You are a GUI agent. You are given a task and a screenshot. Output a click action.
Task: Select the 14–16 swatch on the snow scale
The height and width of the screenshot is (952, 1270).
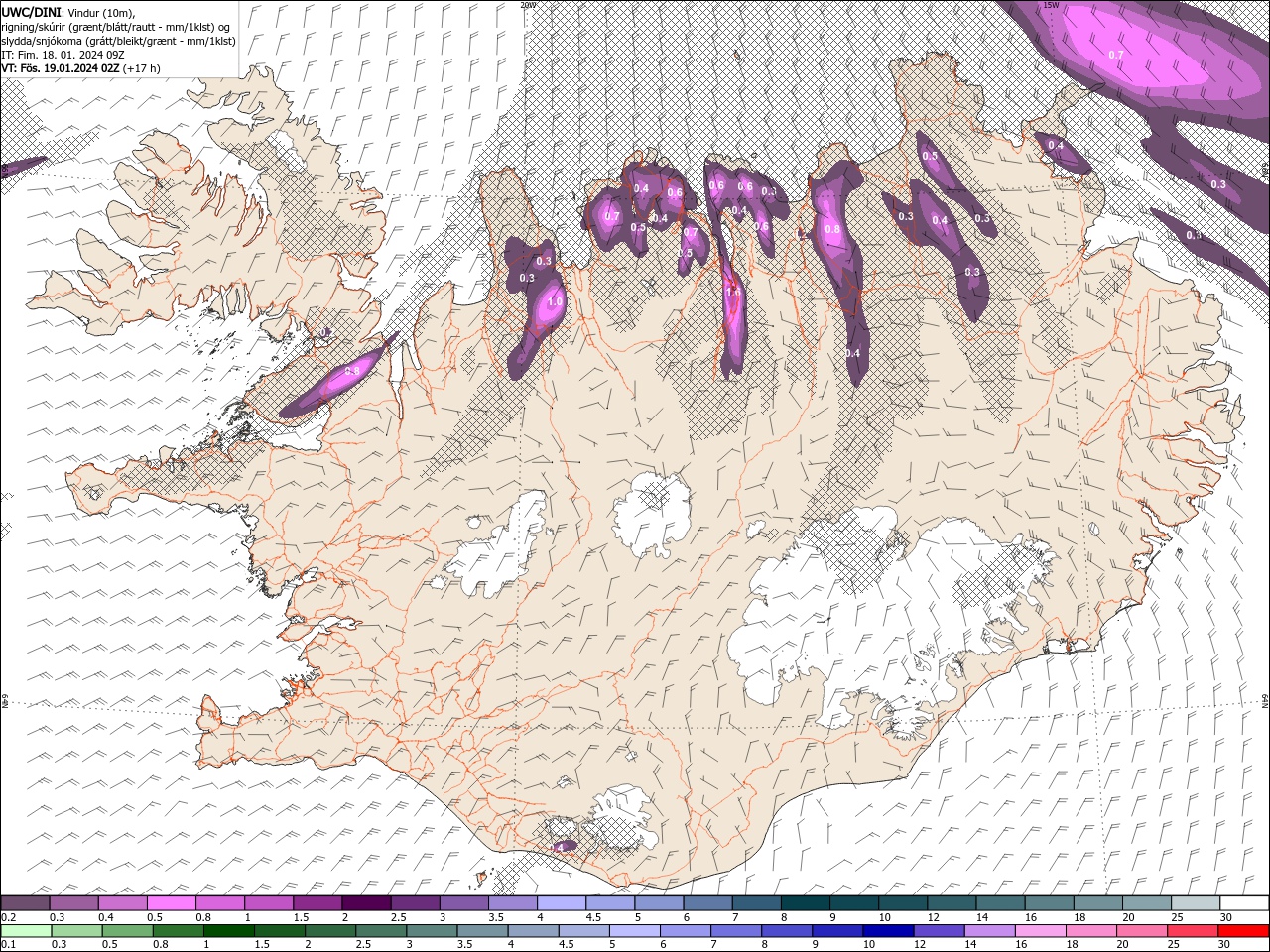click(1000, 903)
